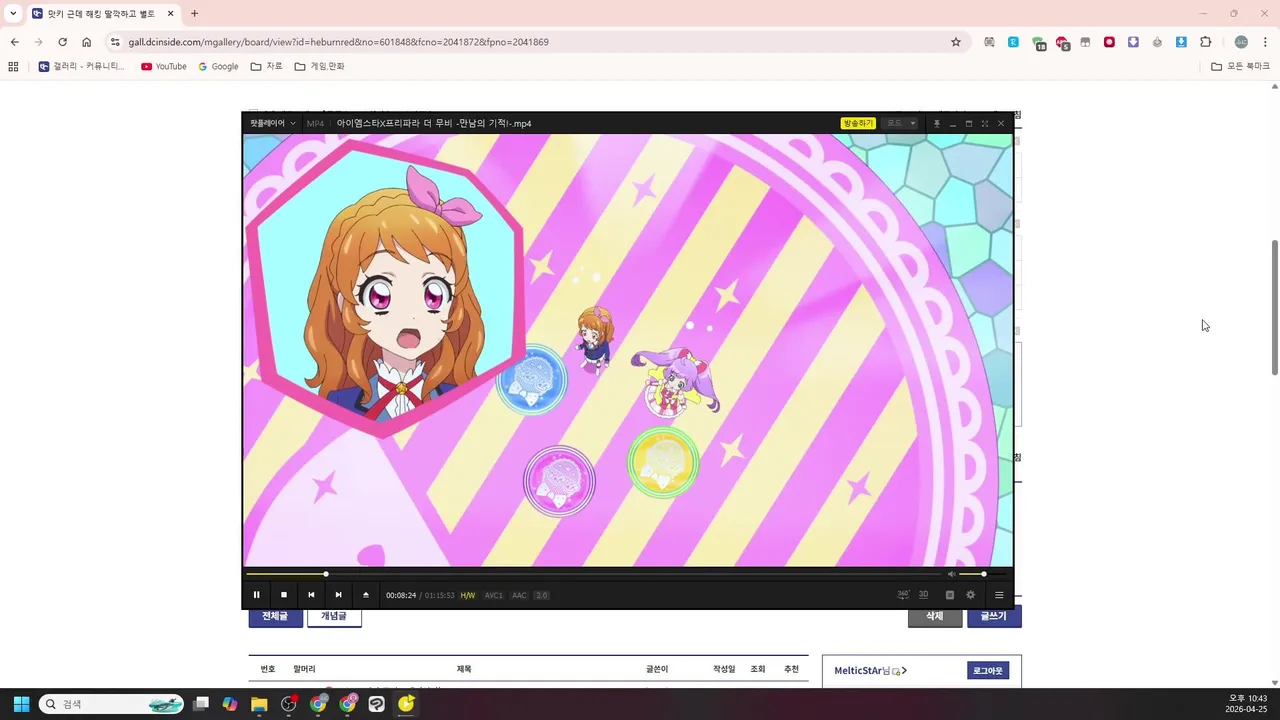Click the 추천 column header
The image size is (1280, 720).
[791, 669]
